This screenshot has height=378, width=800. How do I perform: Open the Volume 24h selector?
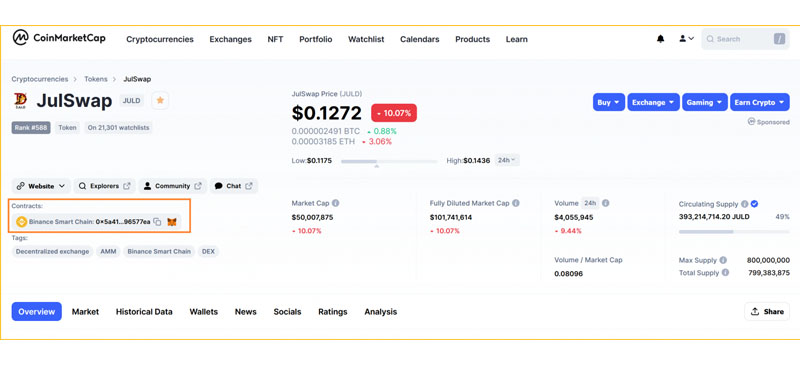[x=590, y=203]
